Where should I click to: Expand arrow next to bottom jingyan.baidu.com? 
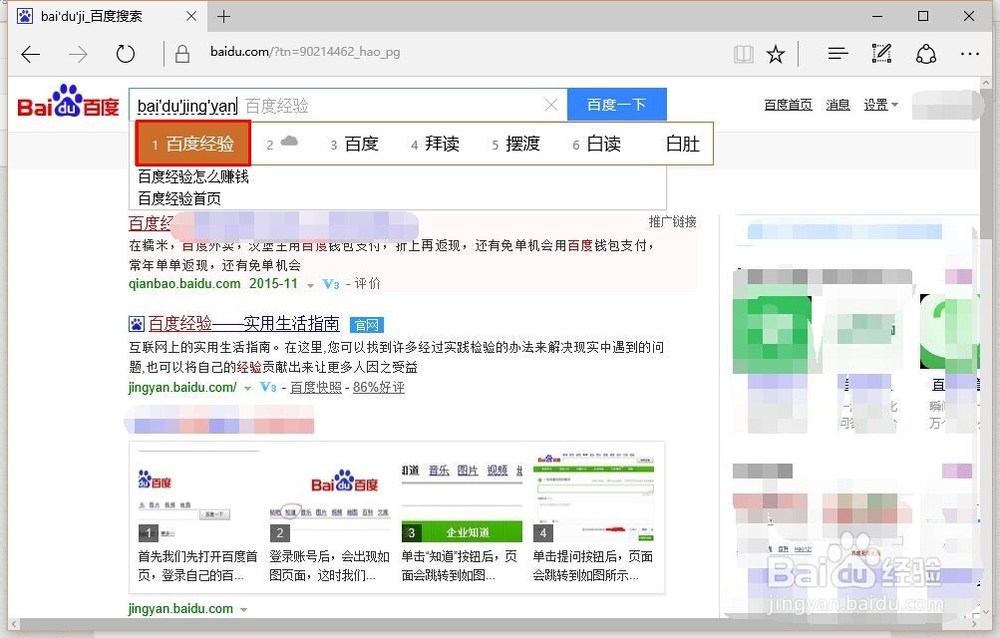pyautogui.click(x=244, y=610)
